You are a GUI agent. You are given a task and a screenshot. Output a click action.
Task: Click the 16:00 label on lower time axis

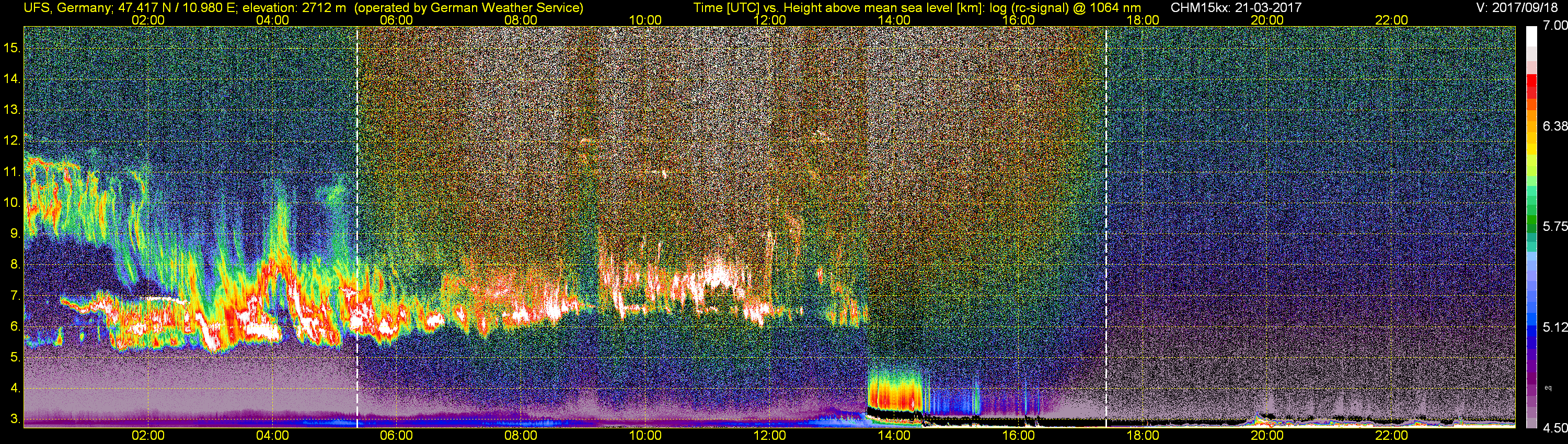point(1018,436)
